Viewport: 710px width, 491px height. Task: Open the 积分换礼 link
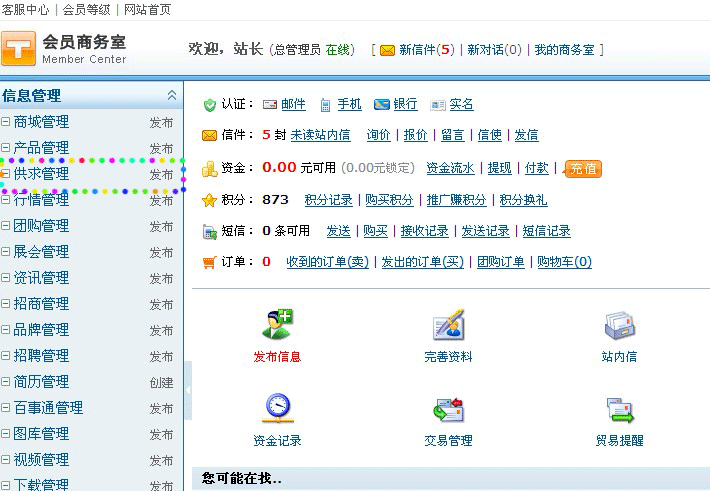pyautogui.click(x=523, y=200)
